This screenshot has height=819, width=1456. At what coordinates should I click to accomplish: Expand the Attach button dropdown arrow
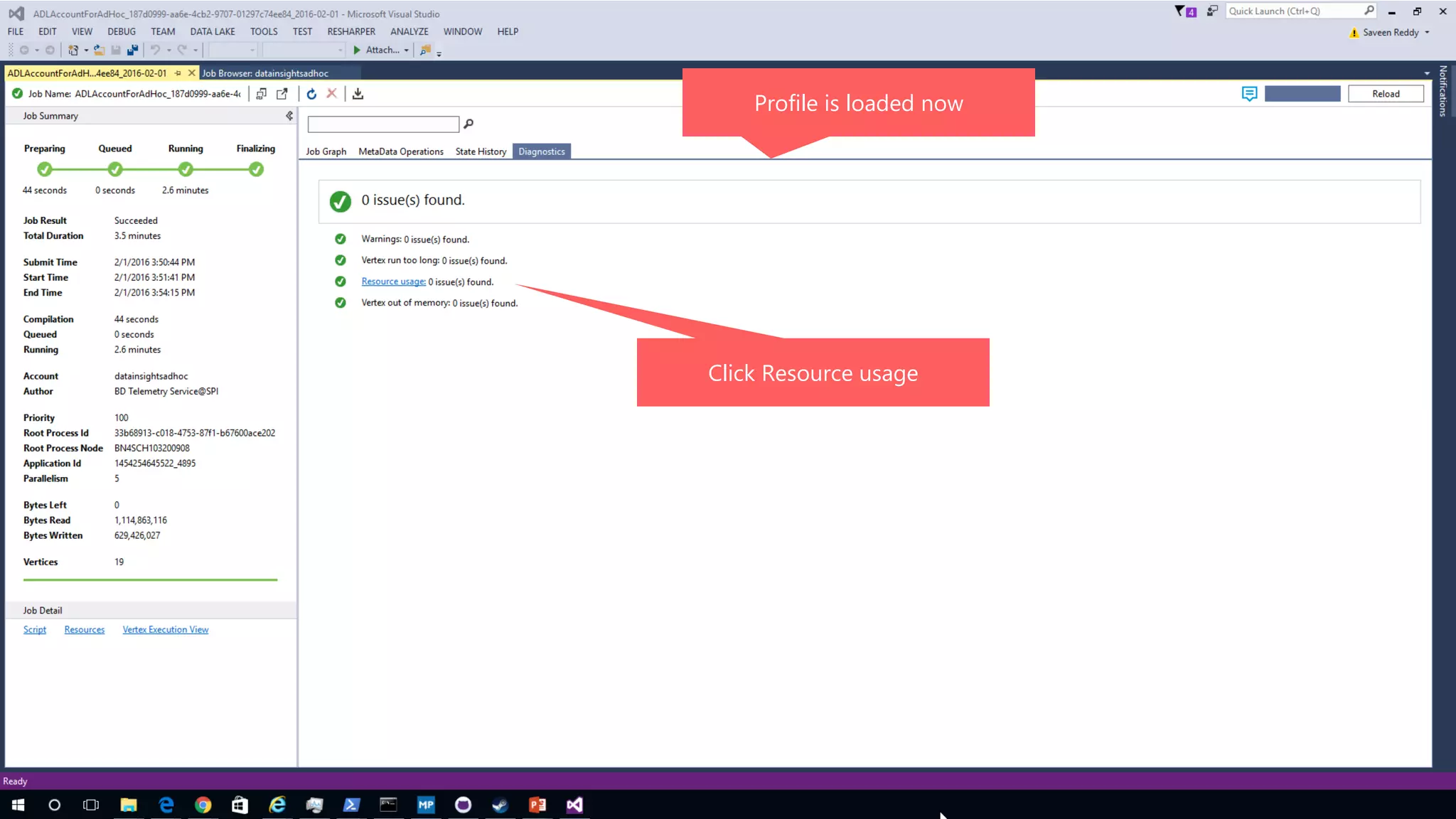point(407,50)
